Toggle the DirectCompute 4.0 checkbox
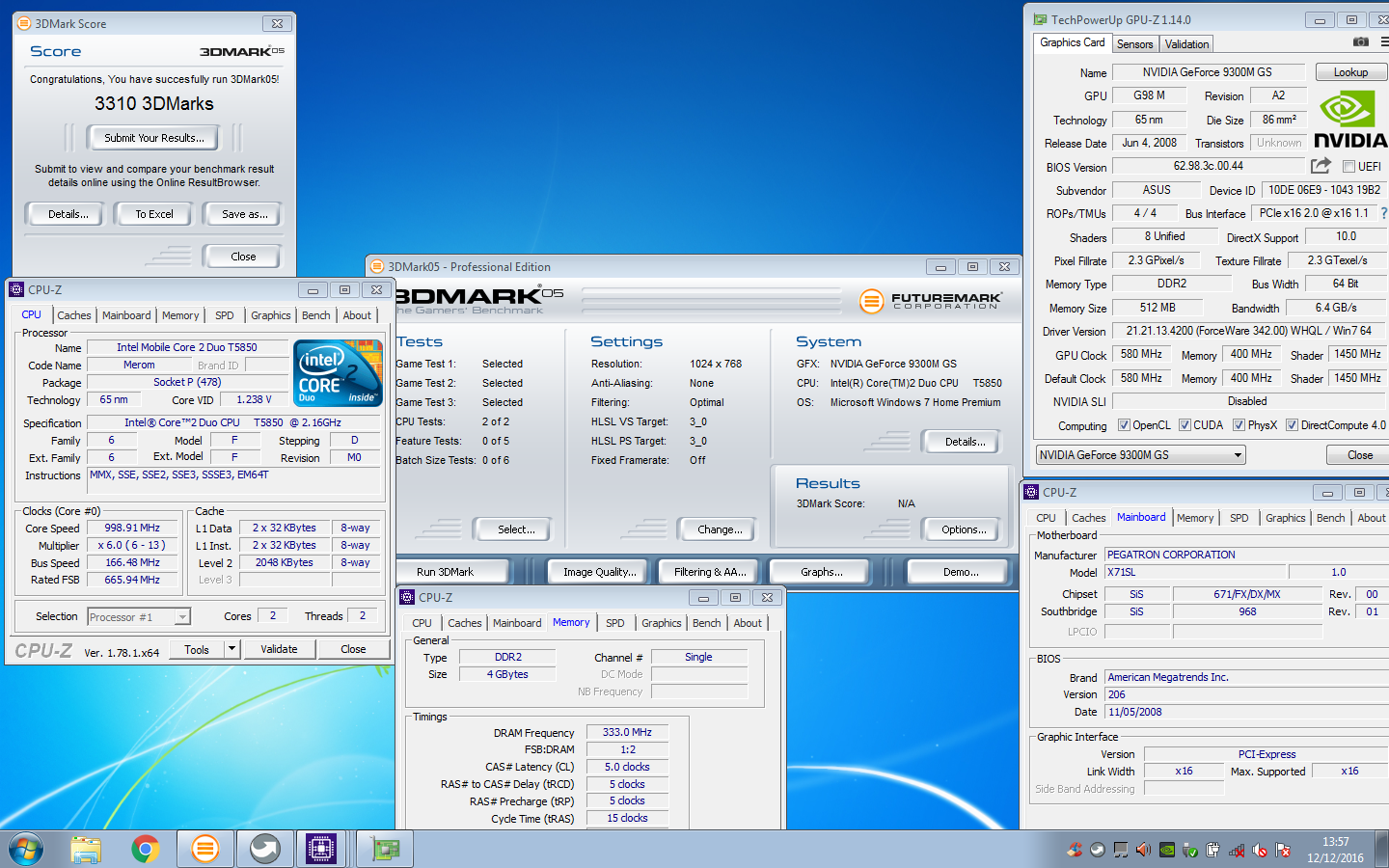 coord(1292,425)
